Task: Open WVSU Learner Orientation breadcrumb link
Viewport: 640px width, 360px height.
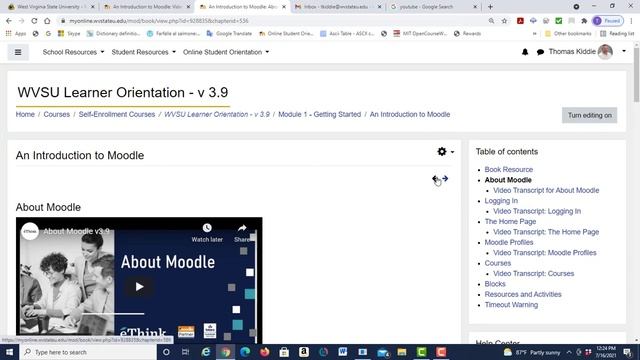Action: (x=217, y=115)
